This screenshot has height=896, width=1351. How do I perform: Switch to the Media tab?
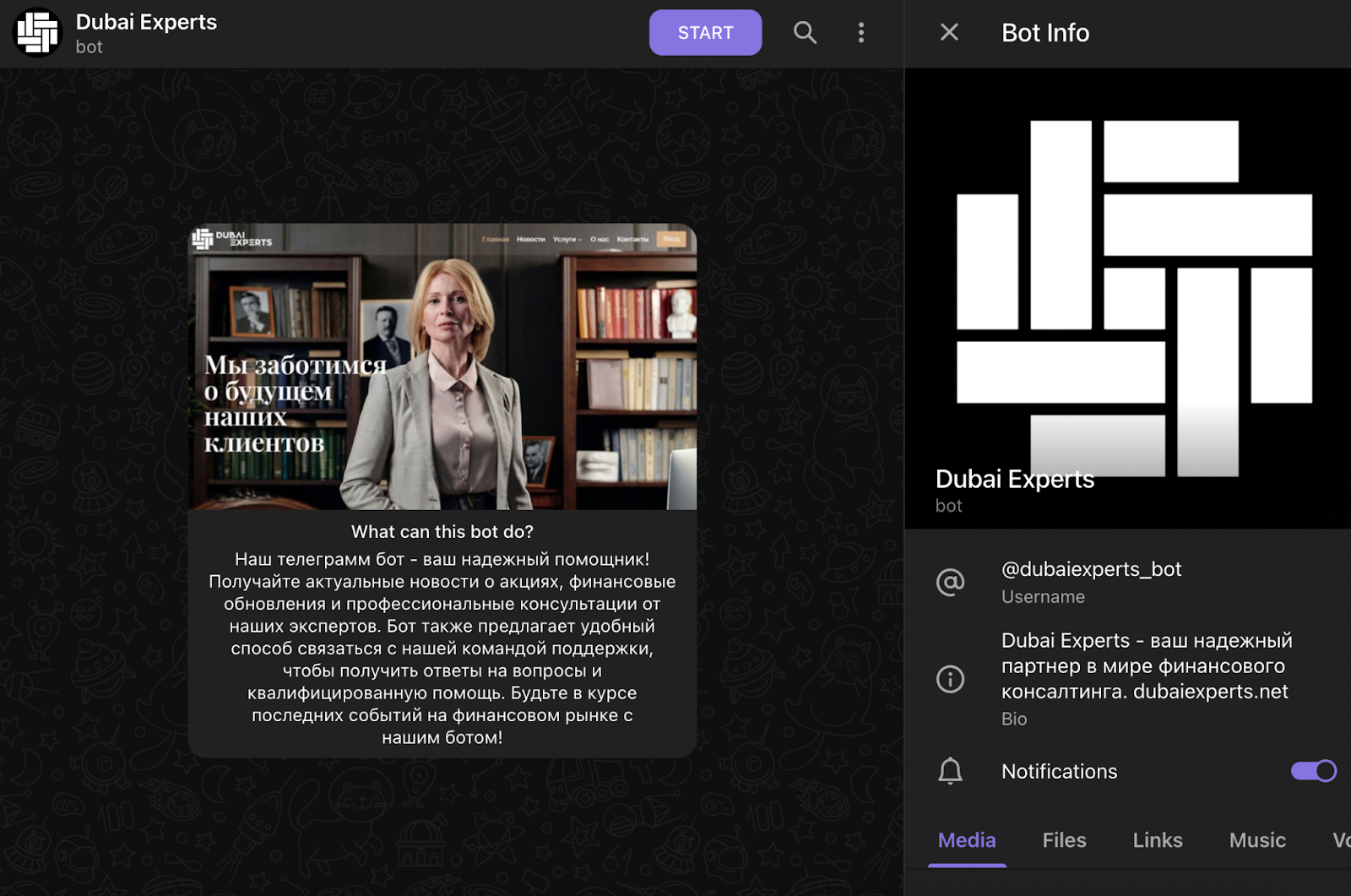pyautogui.click(x=967, y=840)
